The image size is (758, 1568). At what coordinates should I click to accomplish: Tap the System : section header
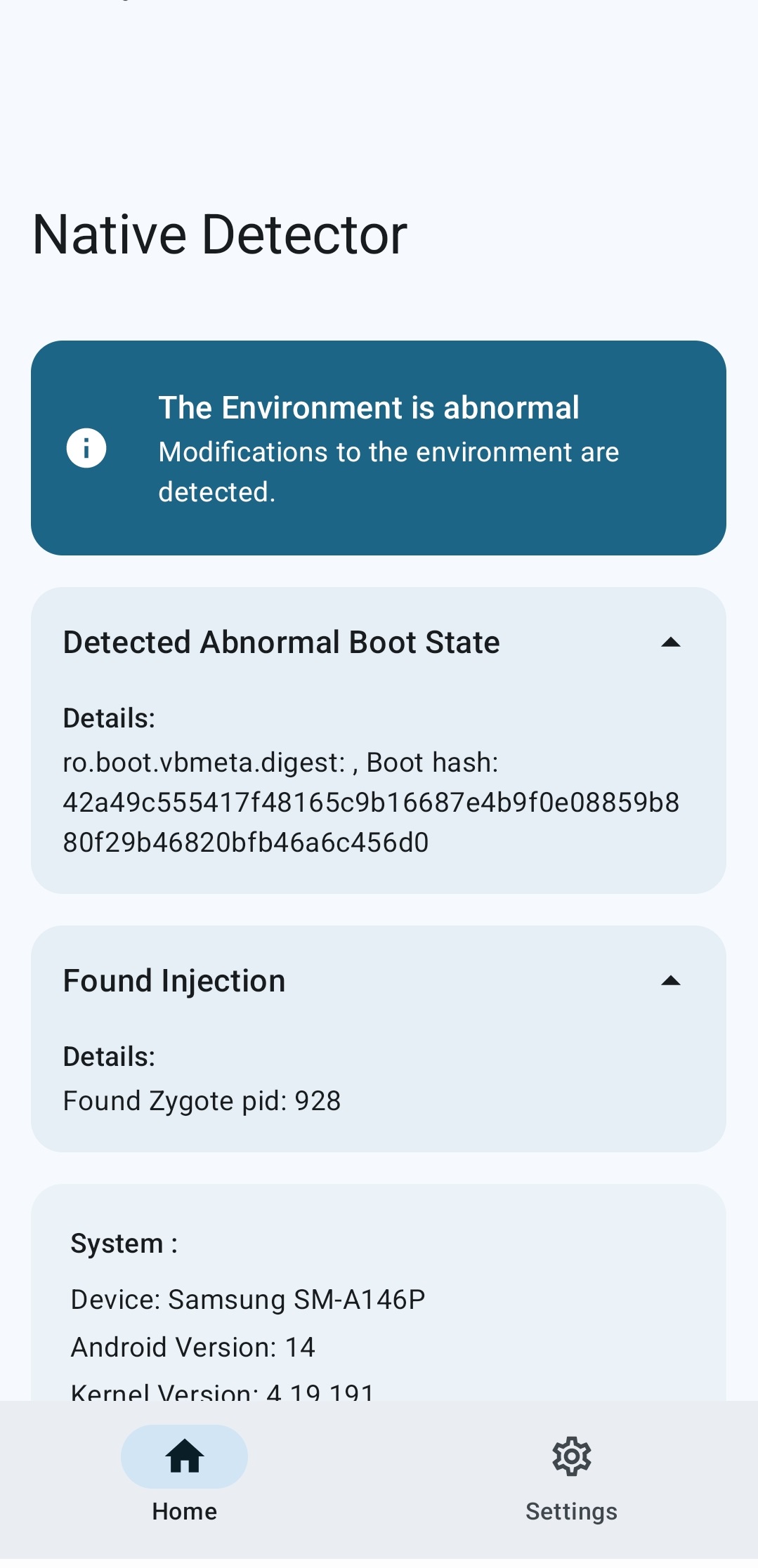tap(124, 1244)
